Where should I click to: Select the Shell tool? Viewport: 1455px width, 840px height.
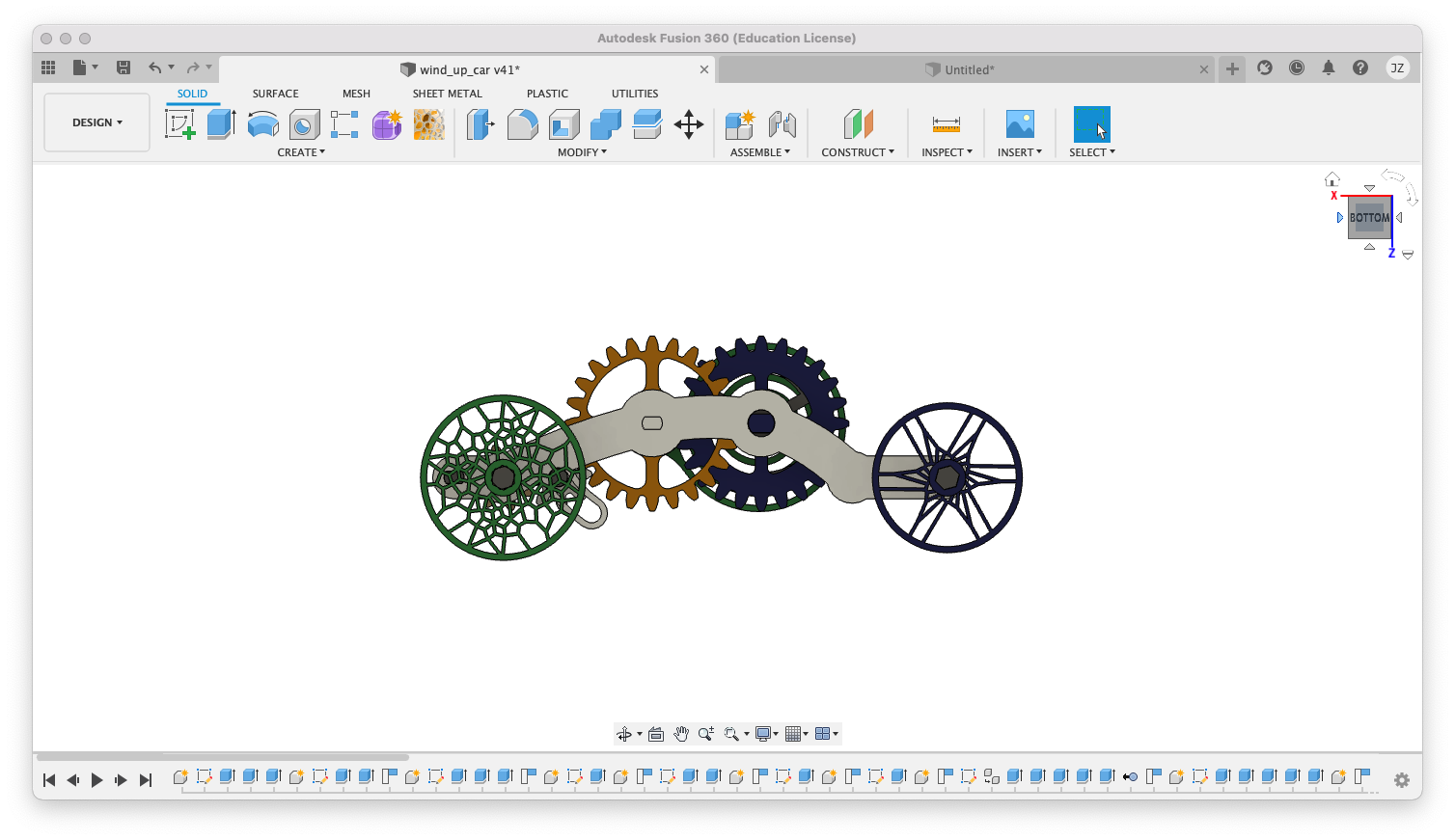coord(564,124)
